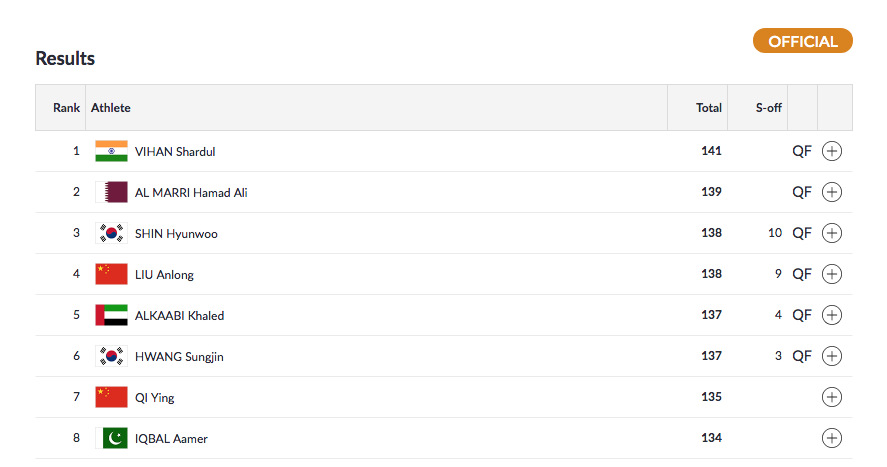This screenshot has height=467, width=887.
Task: Expand LIU Anlong result details
Action: (x=832, y=274)
